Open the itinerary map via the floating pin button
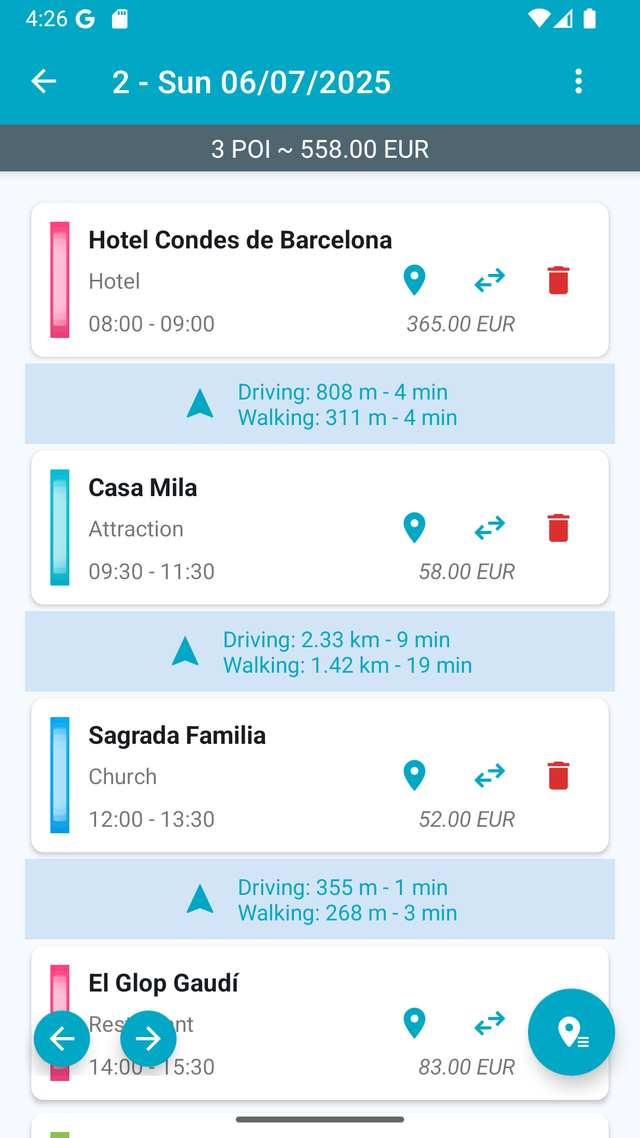The image size is (640, 1138). click(571, 1033)
